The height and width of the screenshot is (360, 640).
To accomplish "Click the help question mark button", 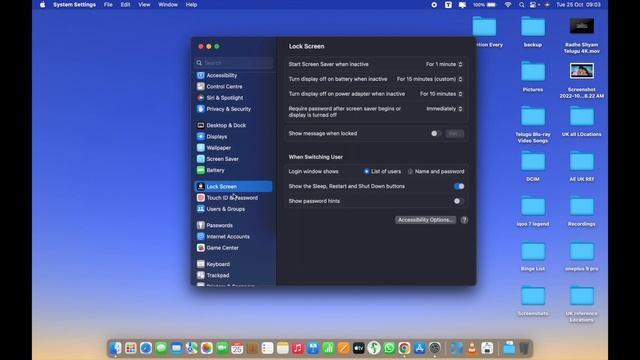I will [464, 220].
